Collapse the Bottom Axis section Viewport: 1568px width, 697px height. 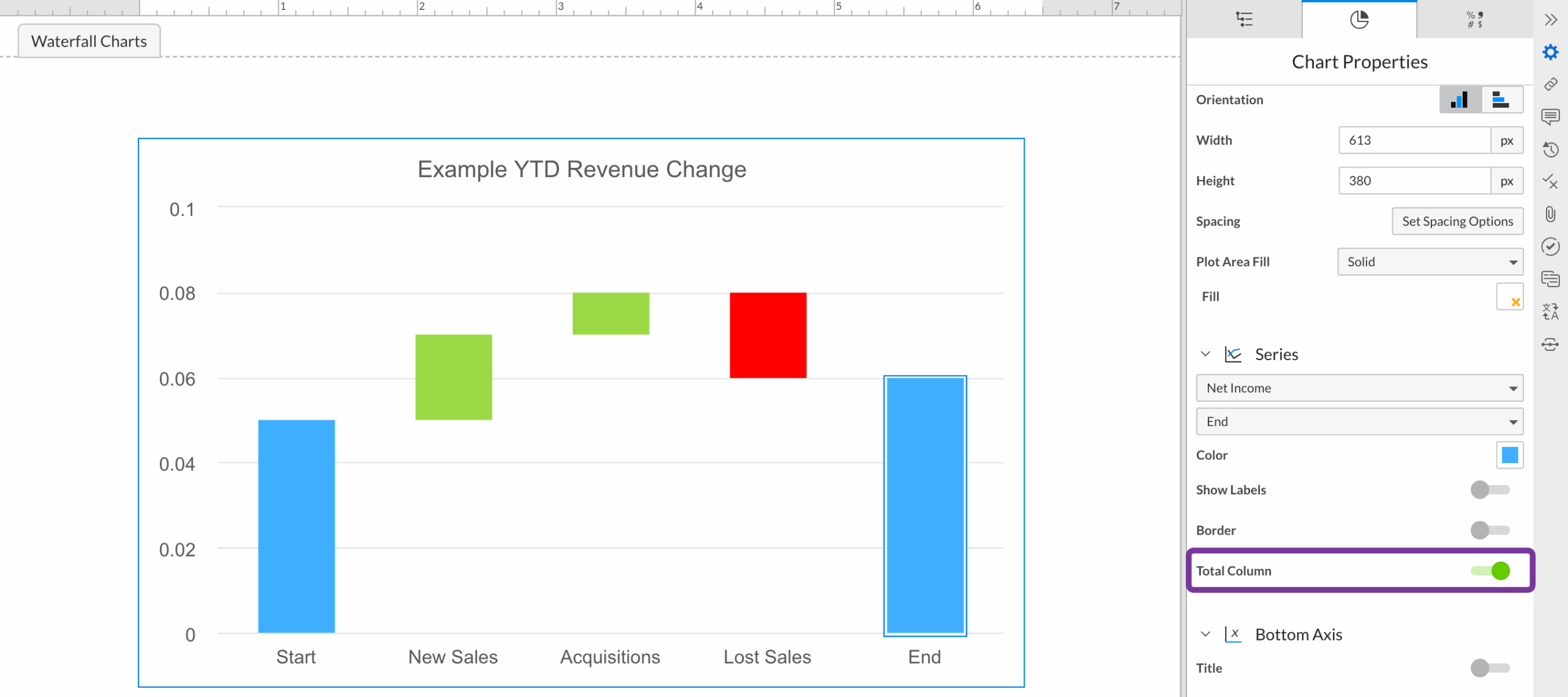(x=1205, y=635)
